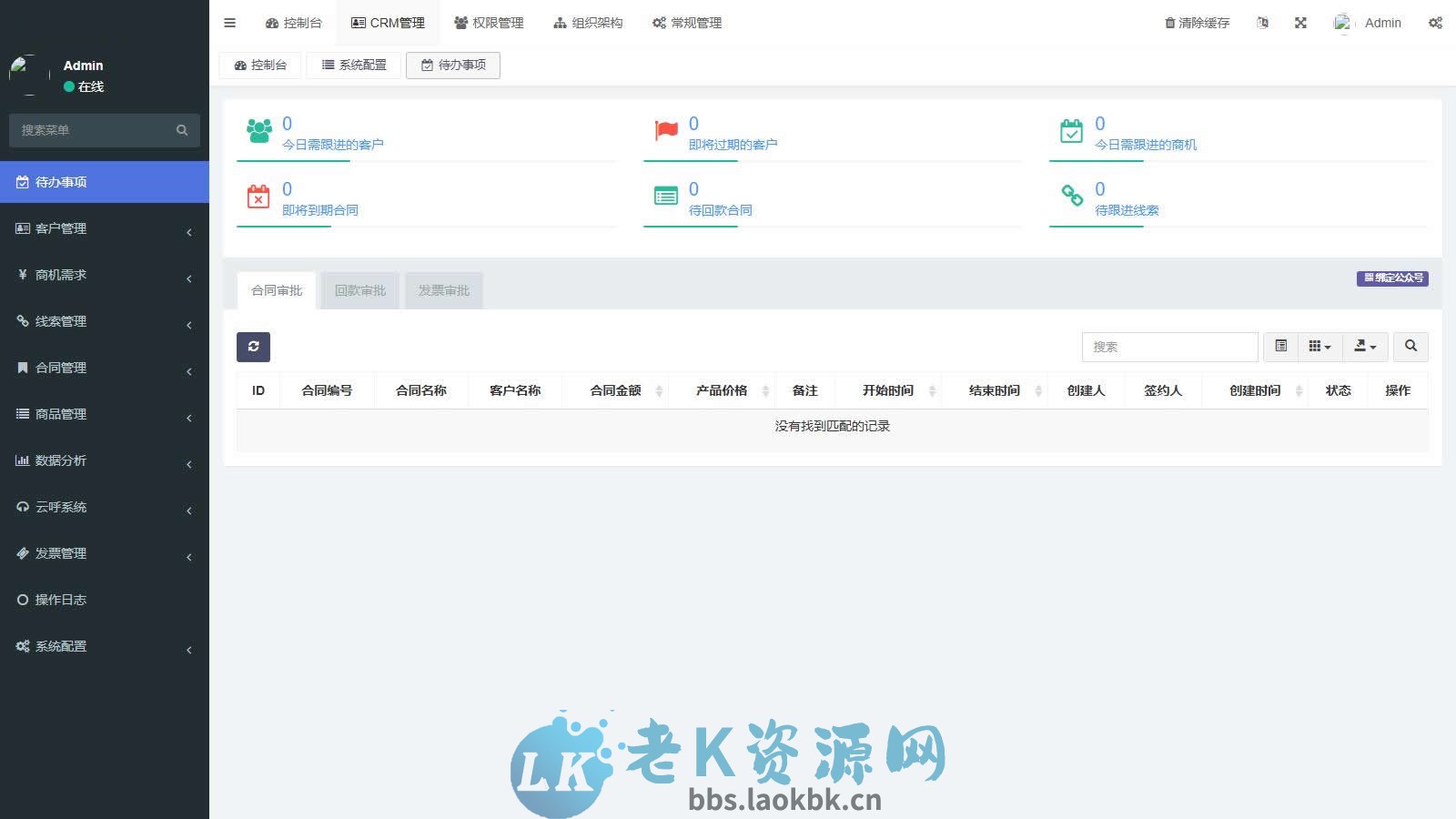Click the 绑定公众号 button
Viewport: 1456px width, 819px height.
(1392, 278)
